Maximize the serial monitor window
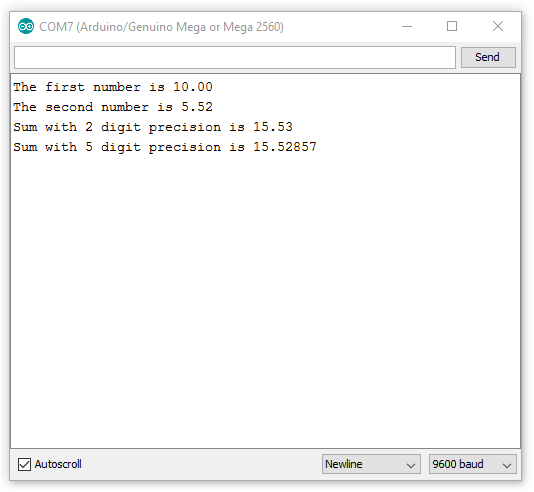Viewport: 534px width, 492px height. click(452, 26)
